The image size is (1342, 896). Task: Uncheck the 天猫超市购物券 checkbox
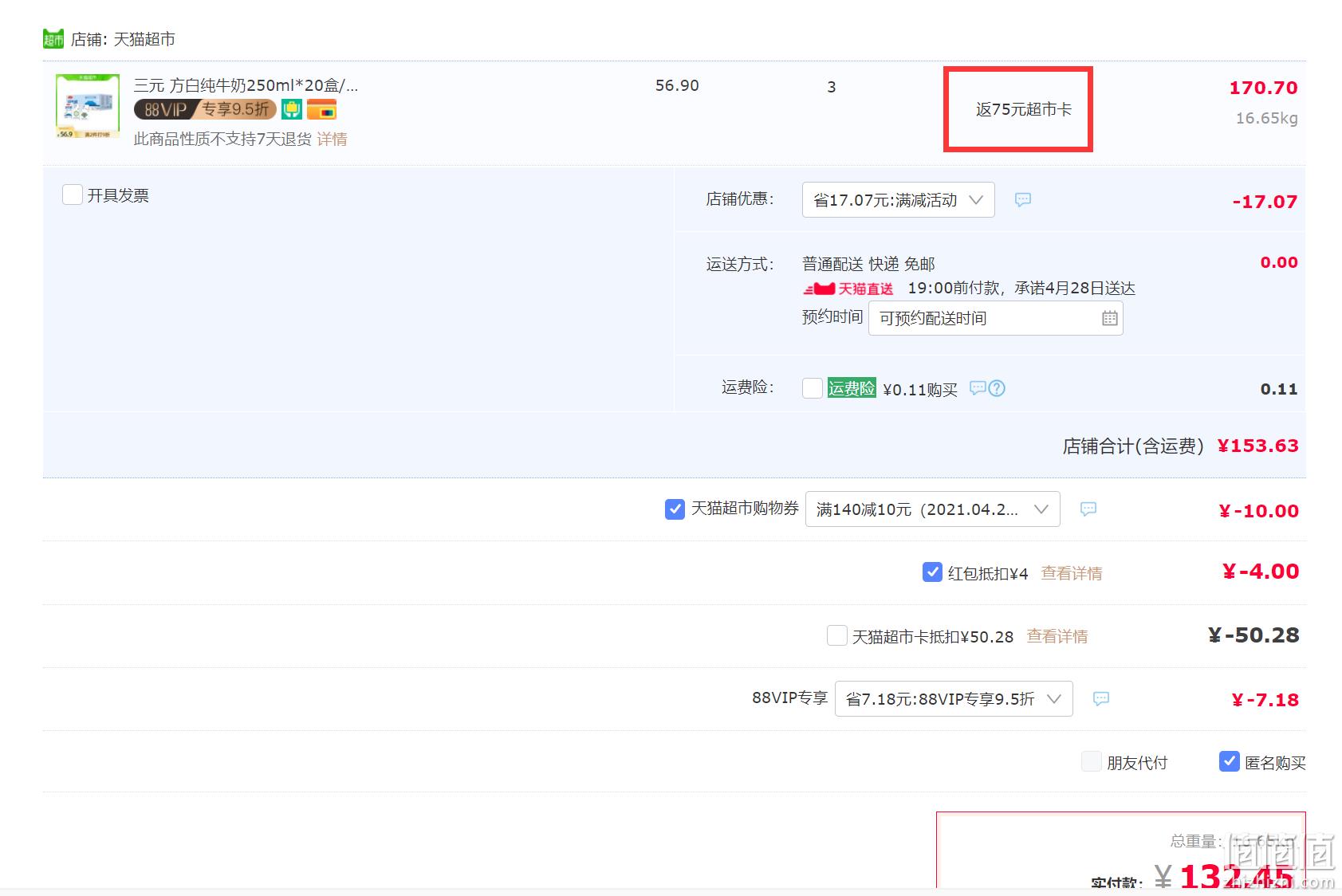(675, 509)
